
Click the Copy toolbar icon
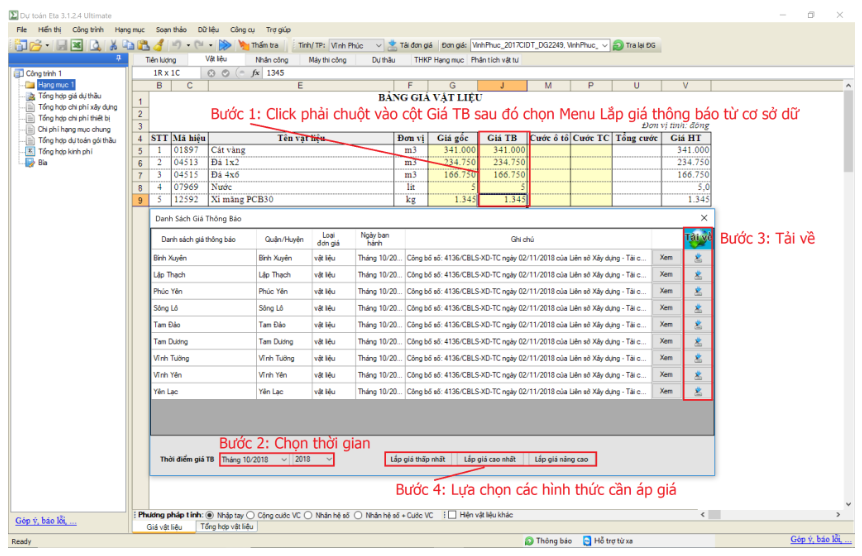pyautogui.click(x=129, y=45)
